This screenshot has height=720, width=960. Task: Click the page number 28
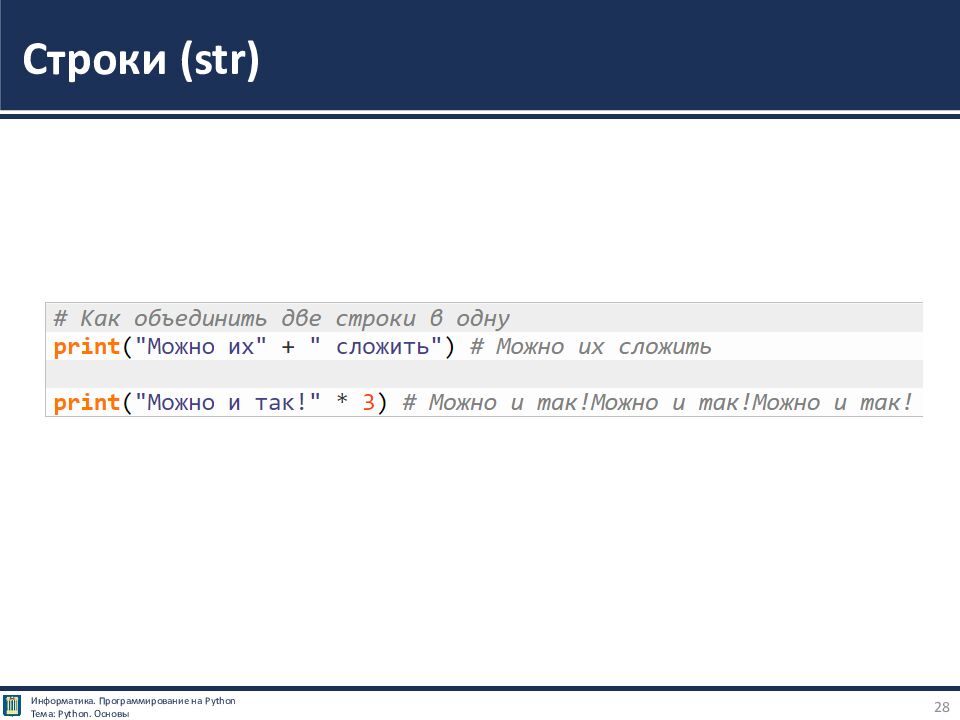pos(941,707)
